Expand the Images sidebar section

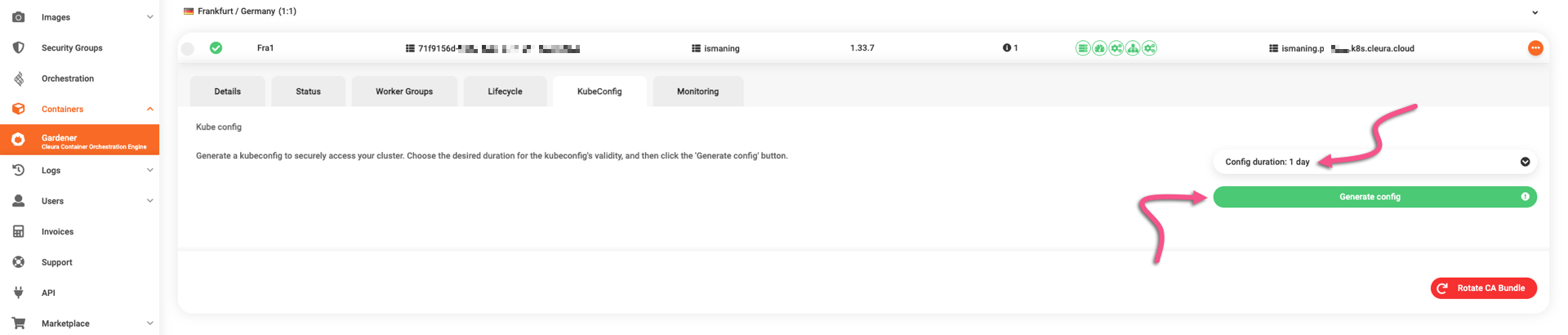149,17
